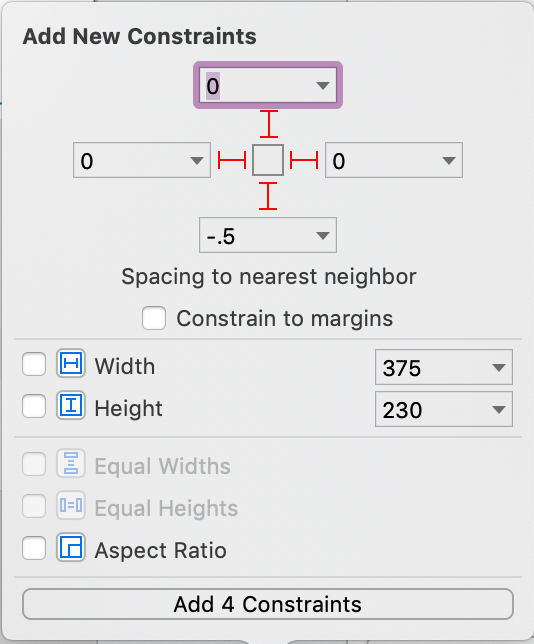Check the Width constraint checkbox
The image size is (534, 644).
34,364
